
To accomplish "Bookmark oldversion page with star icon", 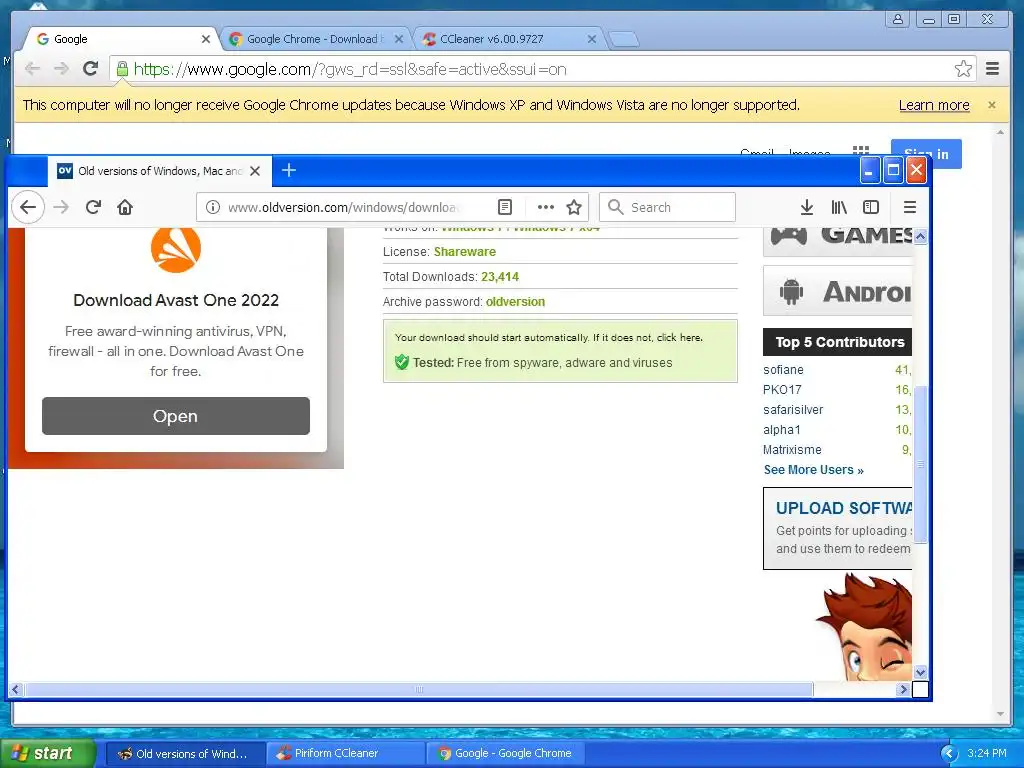I will click(574, 207).
